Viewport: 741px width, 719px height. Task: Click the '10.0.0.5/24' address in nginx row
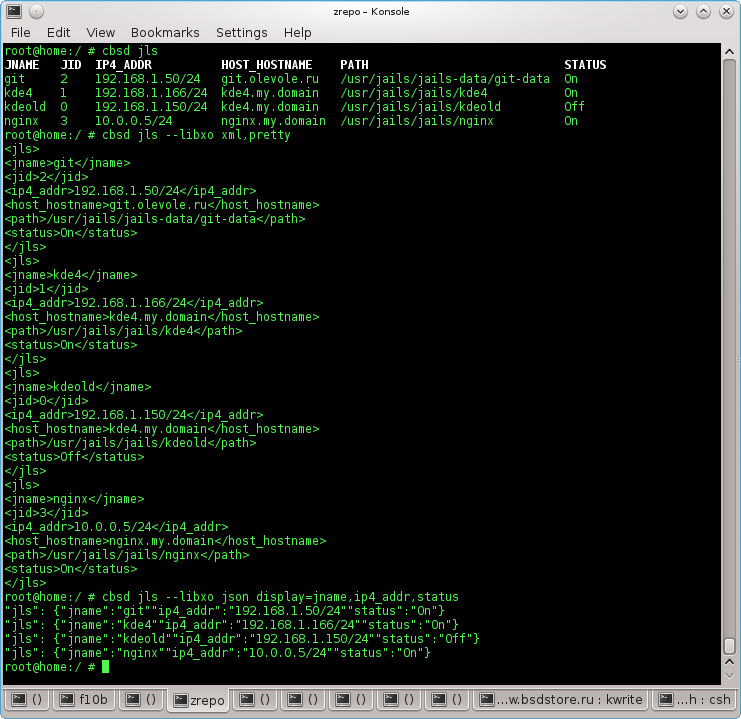pos(133,121)
